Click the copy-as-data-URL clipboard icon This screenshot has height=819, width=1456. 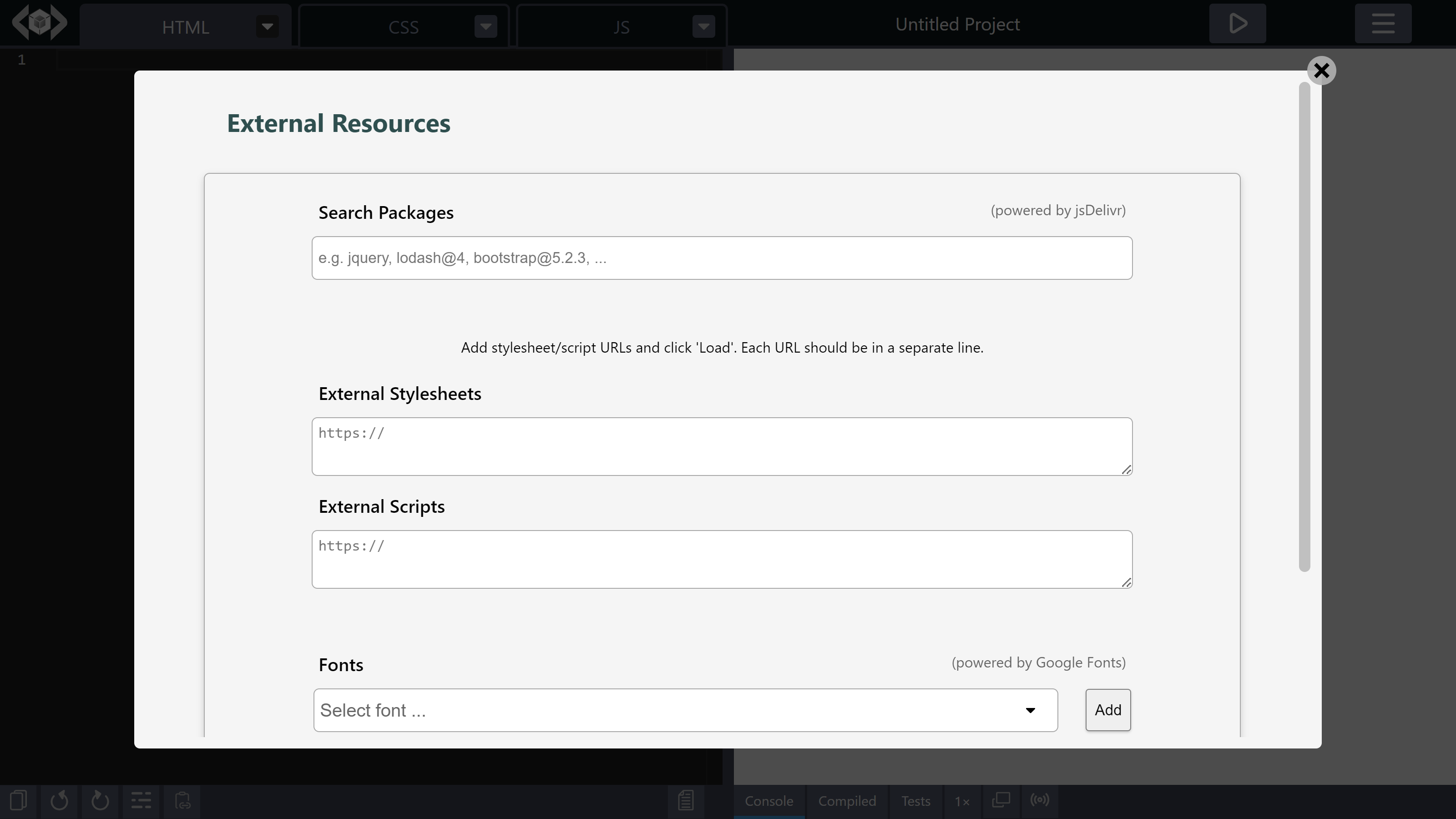click(x=182, y=800)
